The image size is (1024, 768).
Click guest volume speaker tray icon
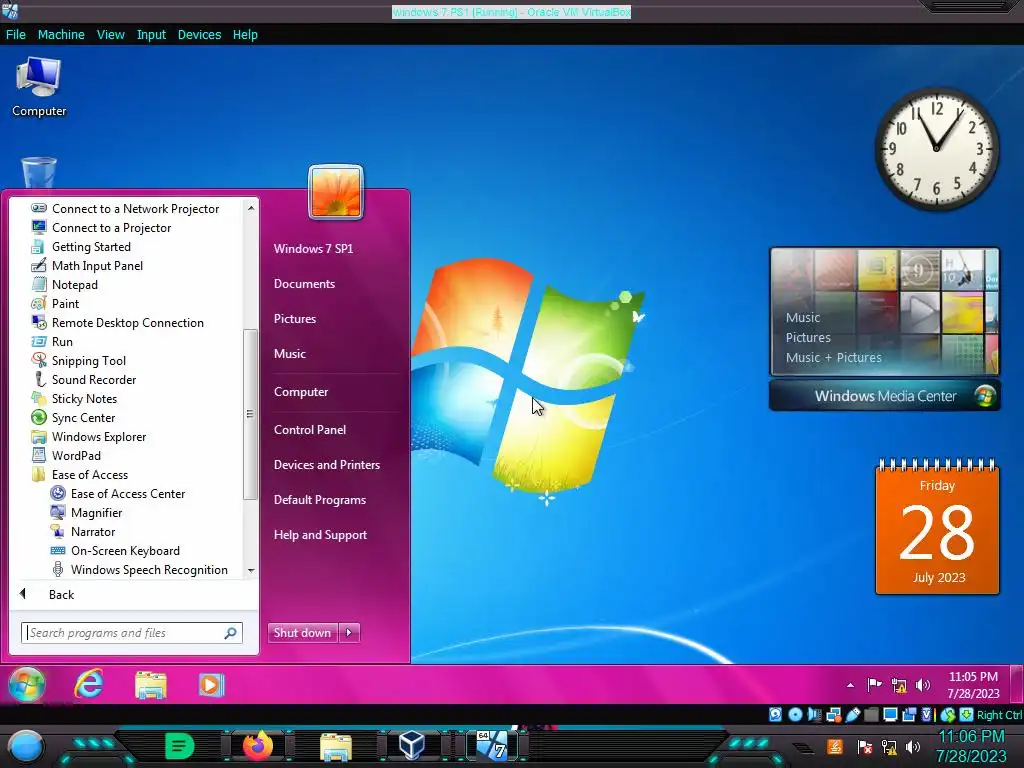[x=923, y=685]
